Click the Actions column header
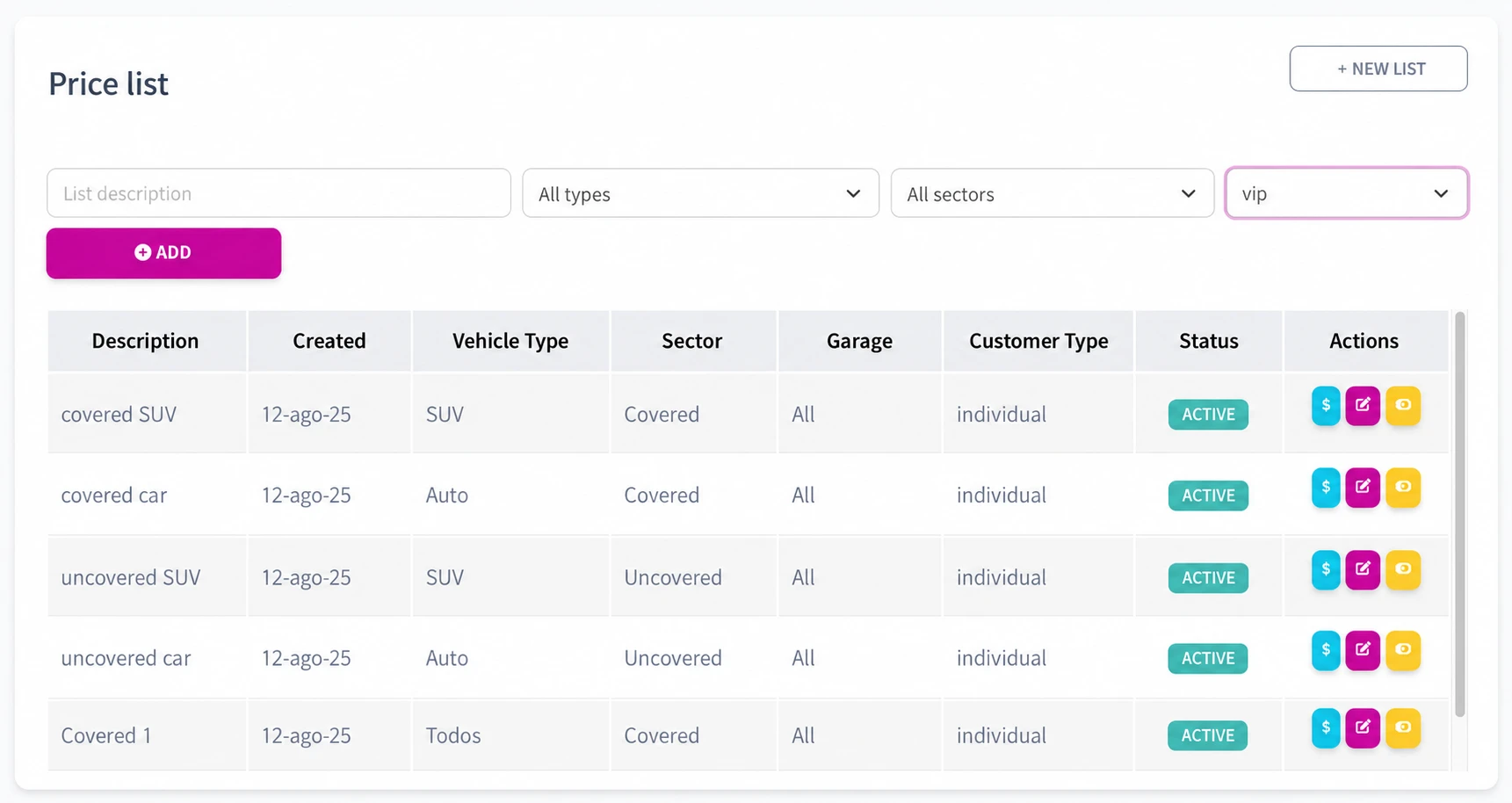 [x=1364, y=341]
